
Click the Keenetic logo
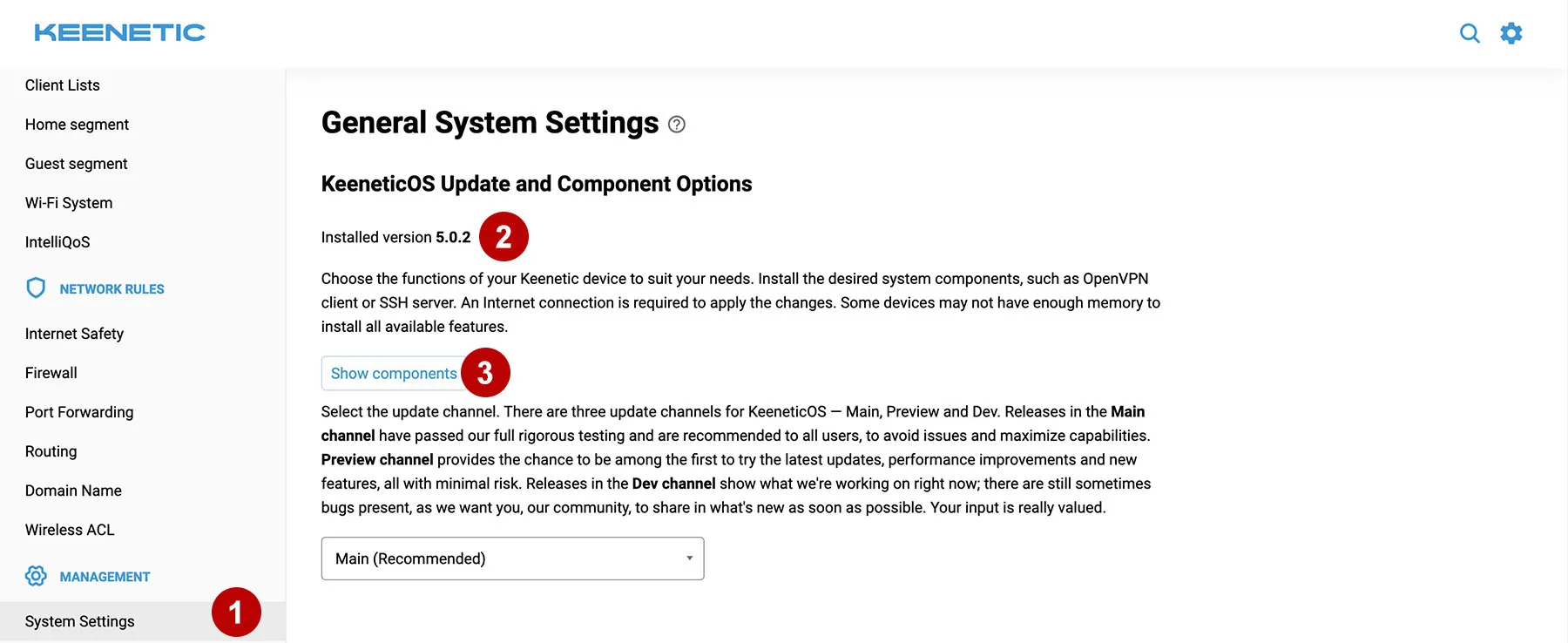click(119, 32)
